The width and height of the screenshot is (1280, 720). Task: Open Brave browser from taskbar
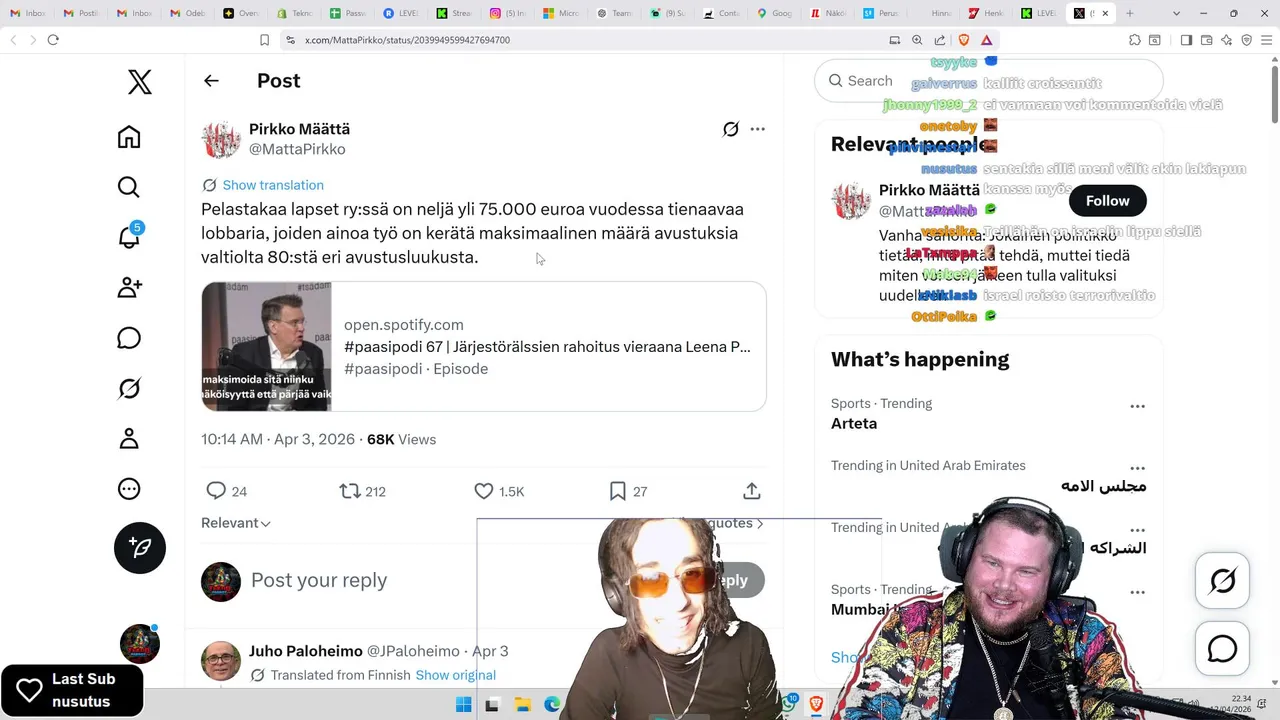tap(816, 705)
